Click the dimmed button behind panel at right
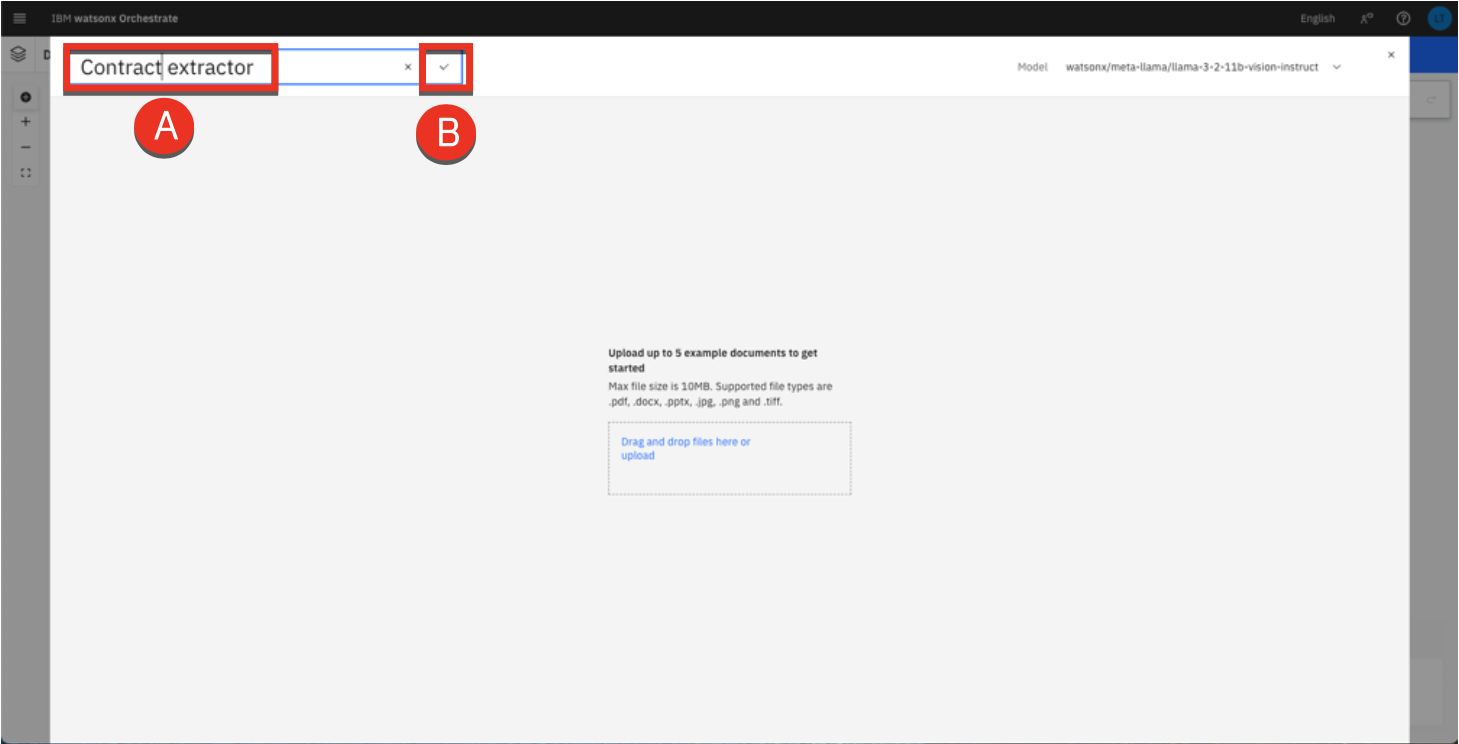1459x744 pixels. point(1433,100)
